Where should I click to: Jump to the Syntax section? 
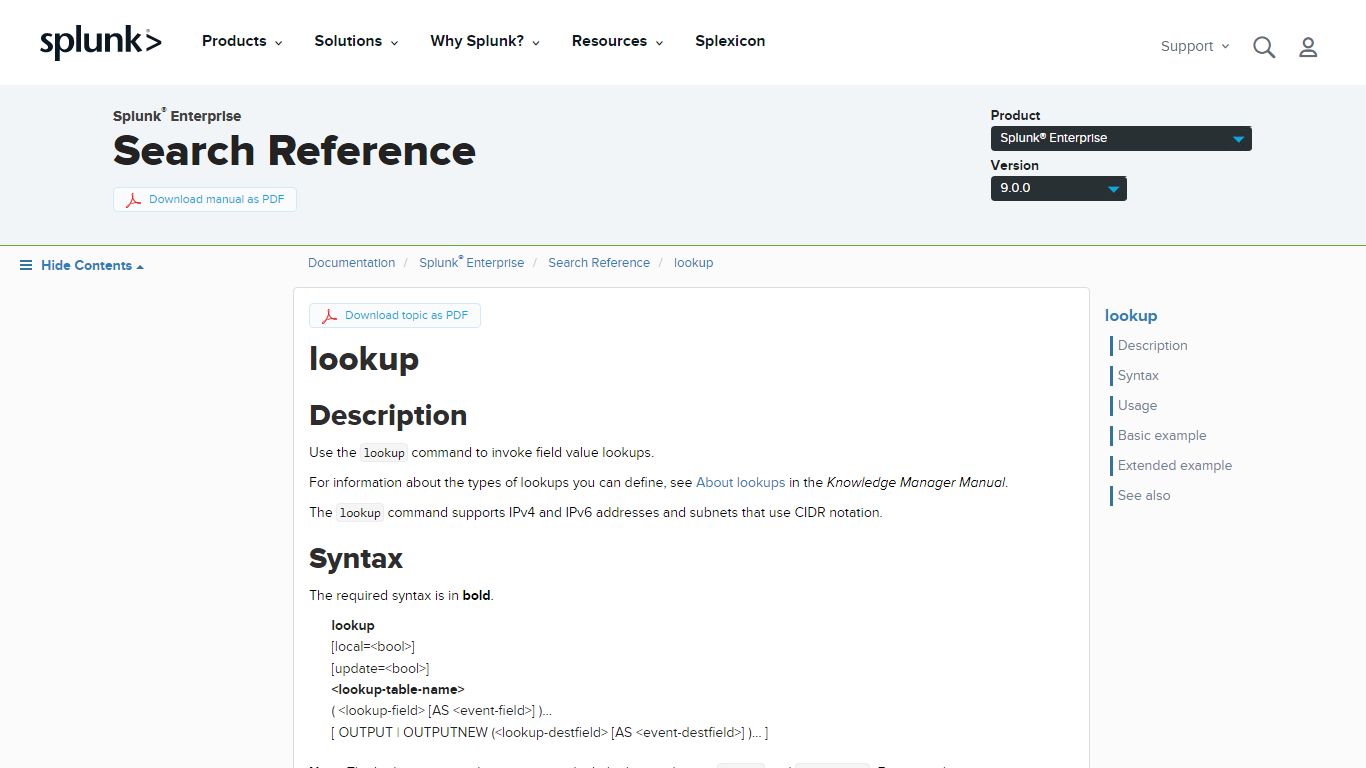[1138, 376]
